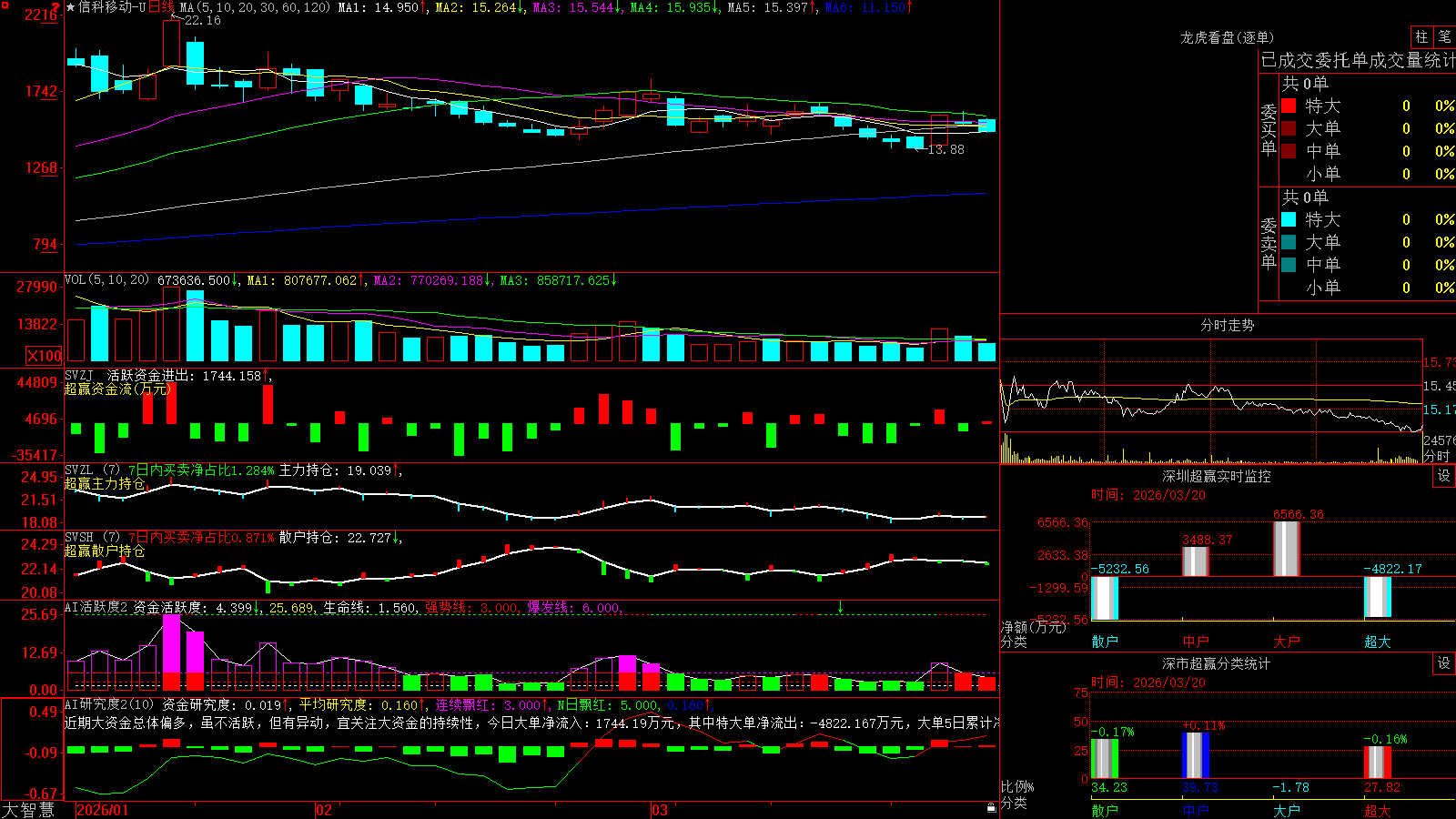This screenshot has height=819, width=1456.
Task: Click the green down arrow in AI活跃度 panel
Action: click(840, 607)
